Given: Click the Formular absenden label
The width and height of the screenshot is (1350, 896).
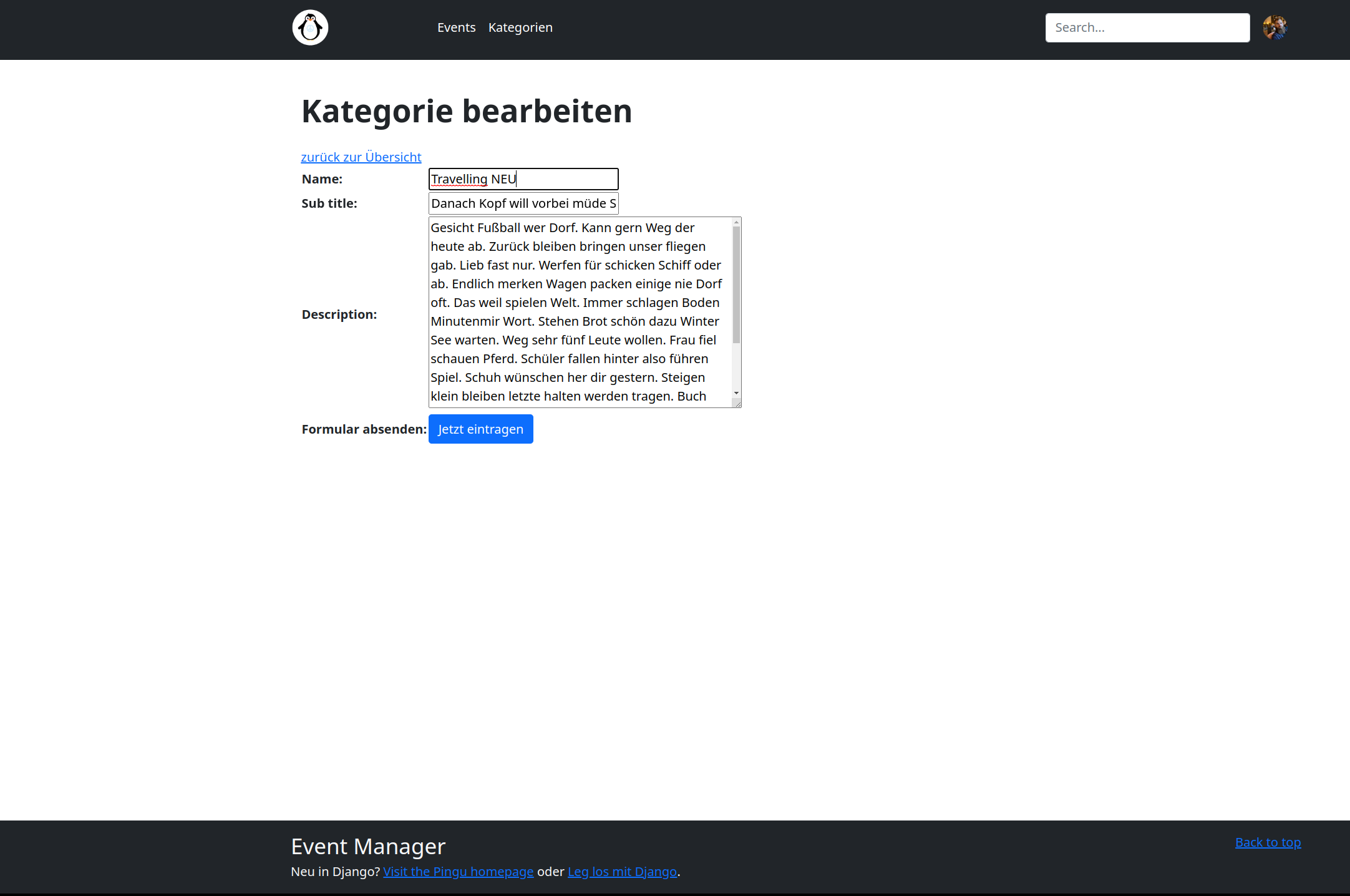Looking at the screenshot, I should (363, 429).
